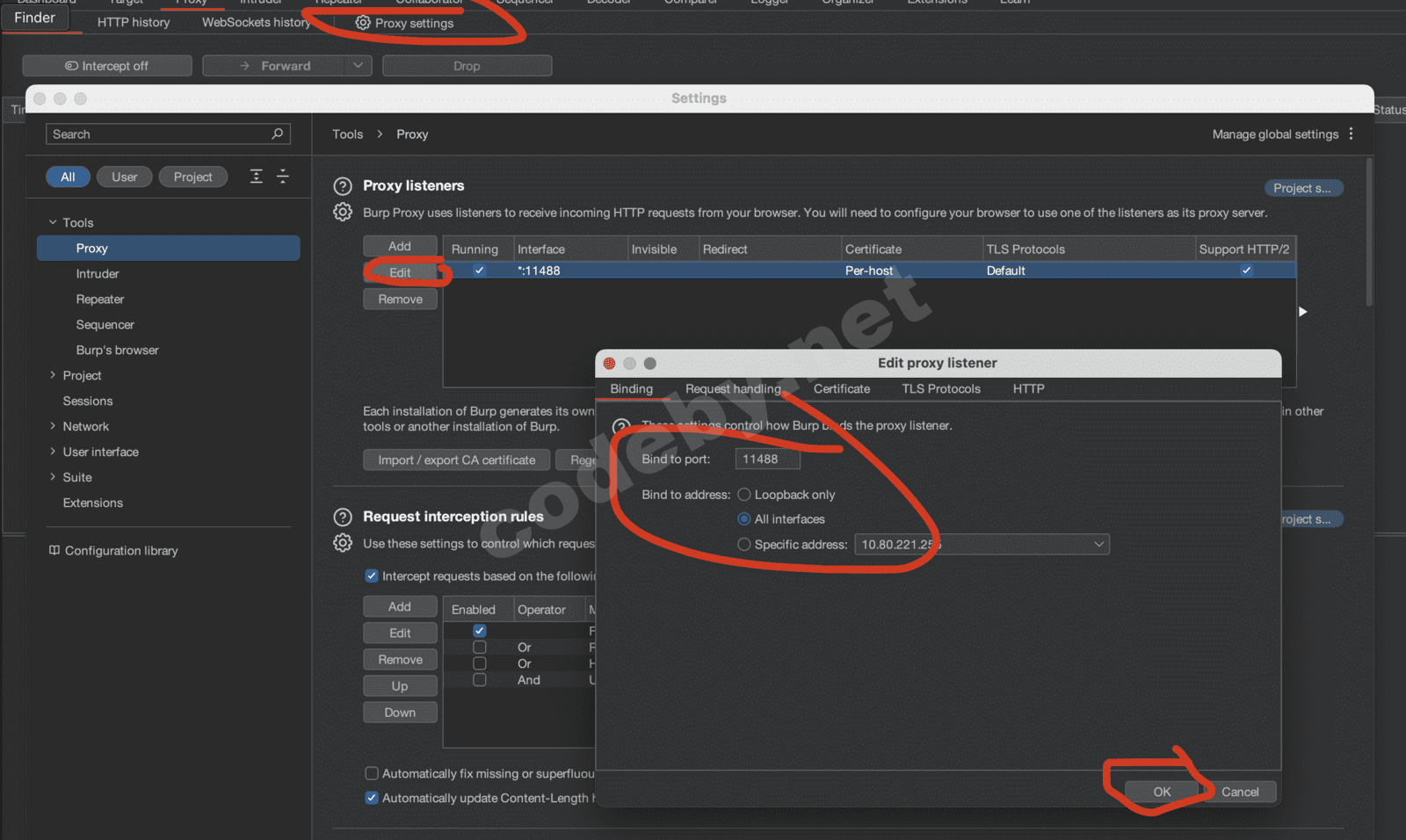Open the Forward button dropdown arrow
Image resolution: width=1406 pixels, height=840 pixels.
click(358, 66)
